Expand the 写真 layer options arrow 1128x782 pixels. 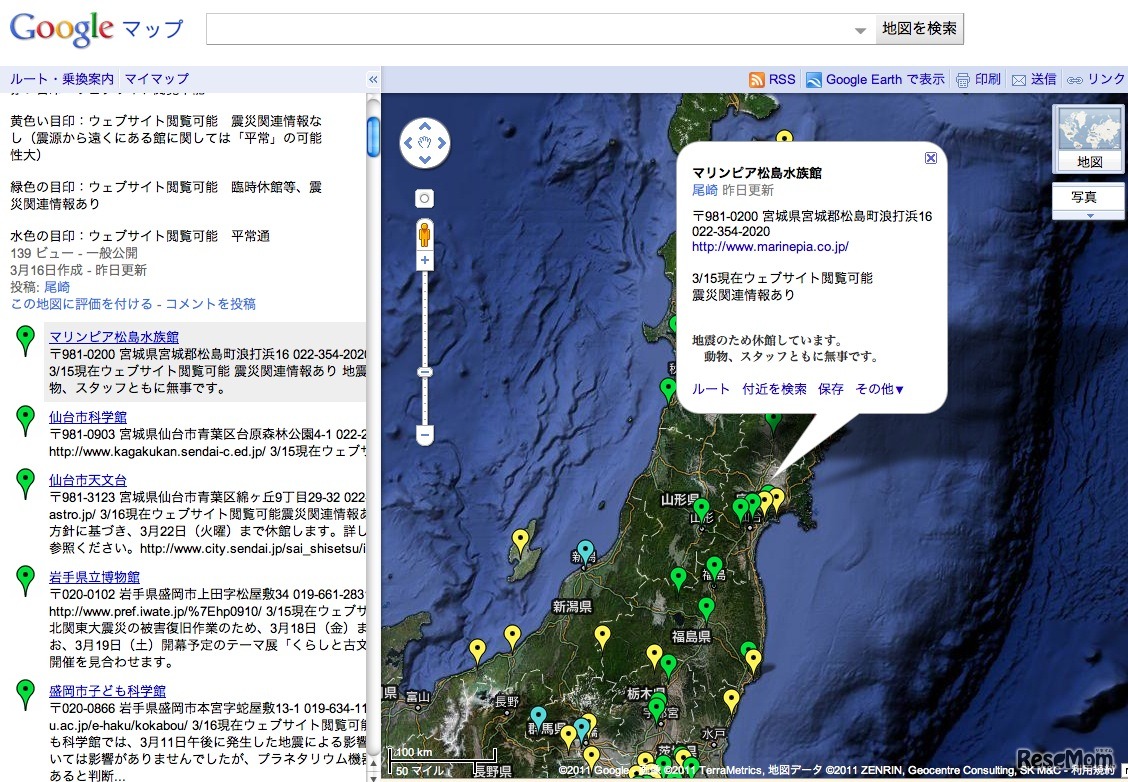1090,215
